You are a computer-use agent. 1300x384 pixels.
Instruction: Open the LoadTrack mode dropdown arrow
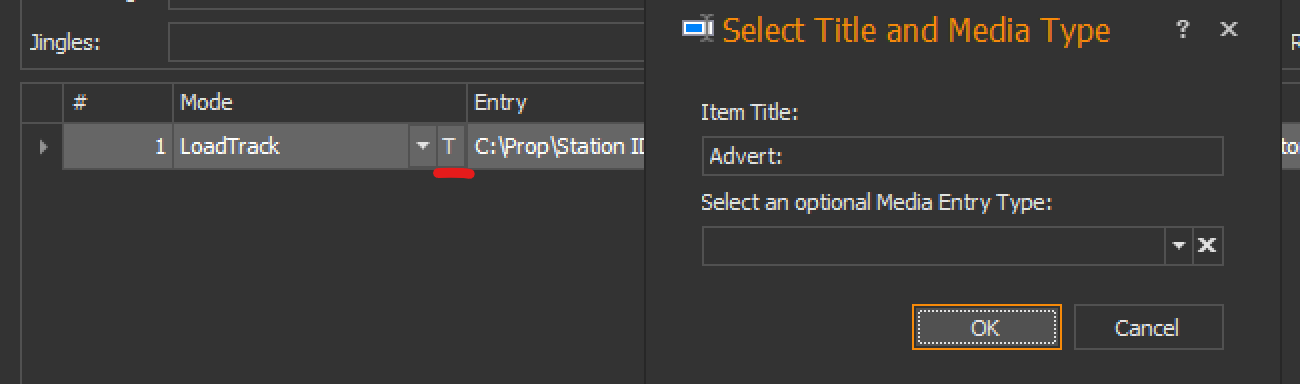click(x=421, y=147)
